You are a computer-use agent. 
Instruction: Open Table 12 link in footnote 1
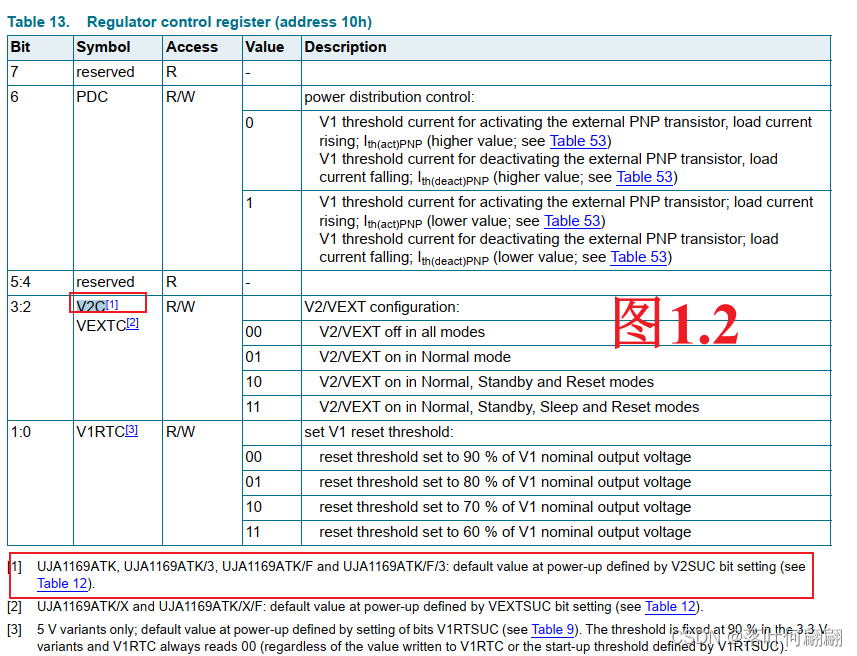point(62,584)
